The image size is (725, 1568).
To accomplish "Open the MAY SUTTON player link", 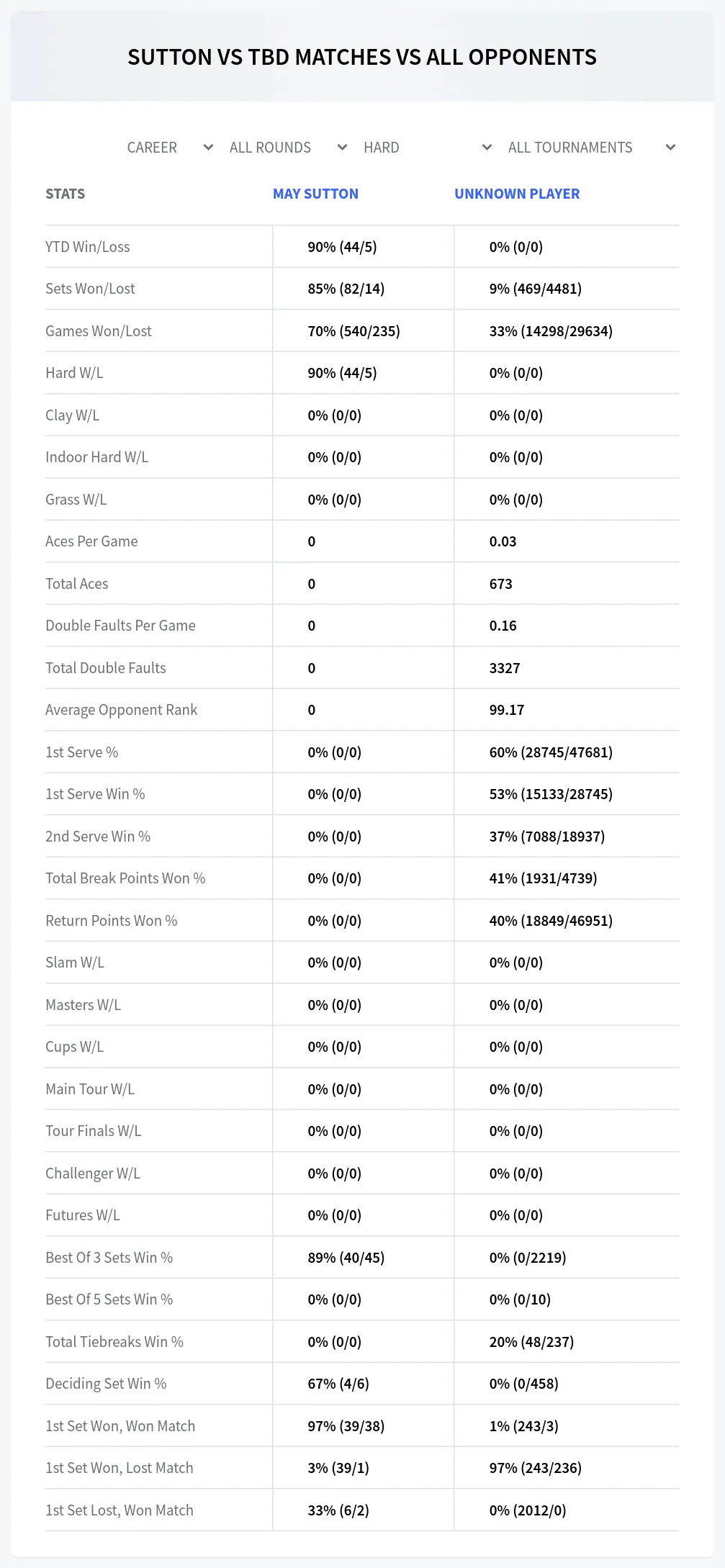I will [315, 194].
